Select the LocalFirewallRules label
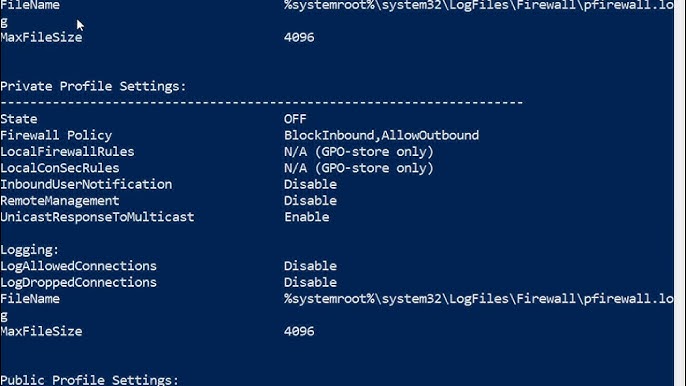The height and width of the screenshot is (386, 686). coord(67,152)
